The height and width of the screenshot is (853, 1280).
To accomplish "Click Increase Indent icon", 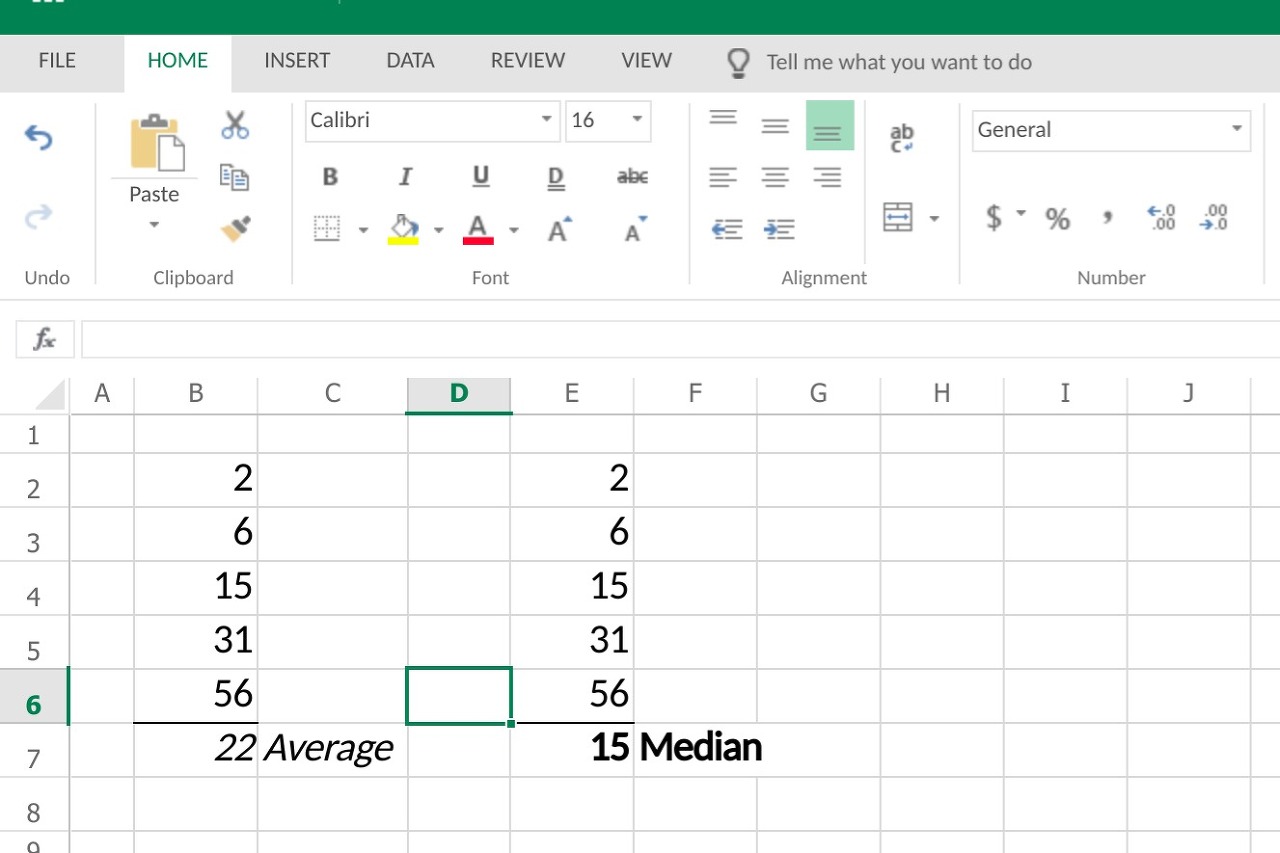I will (x=779, y=229).
